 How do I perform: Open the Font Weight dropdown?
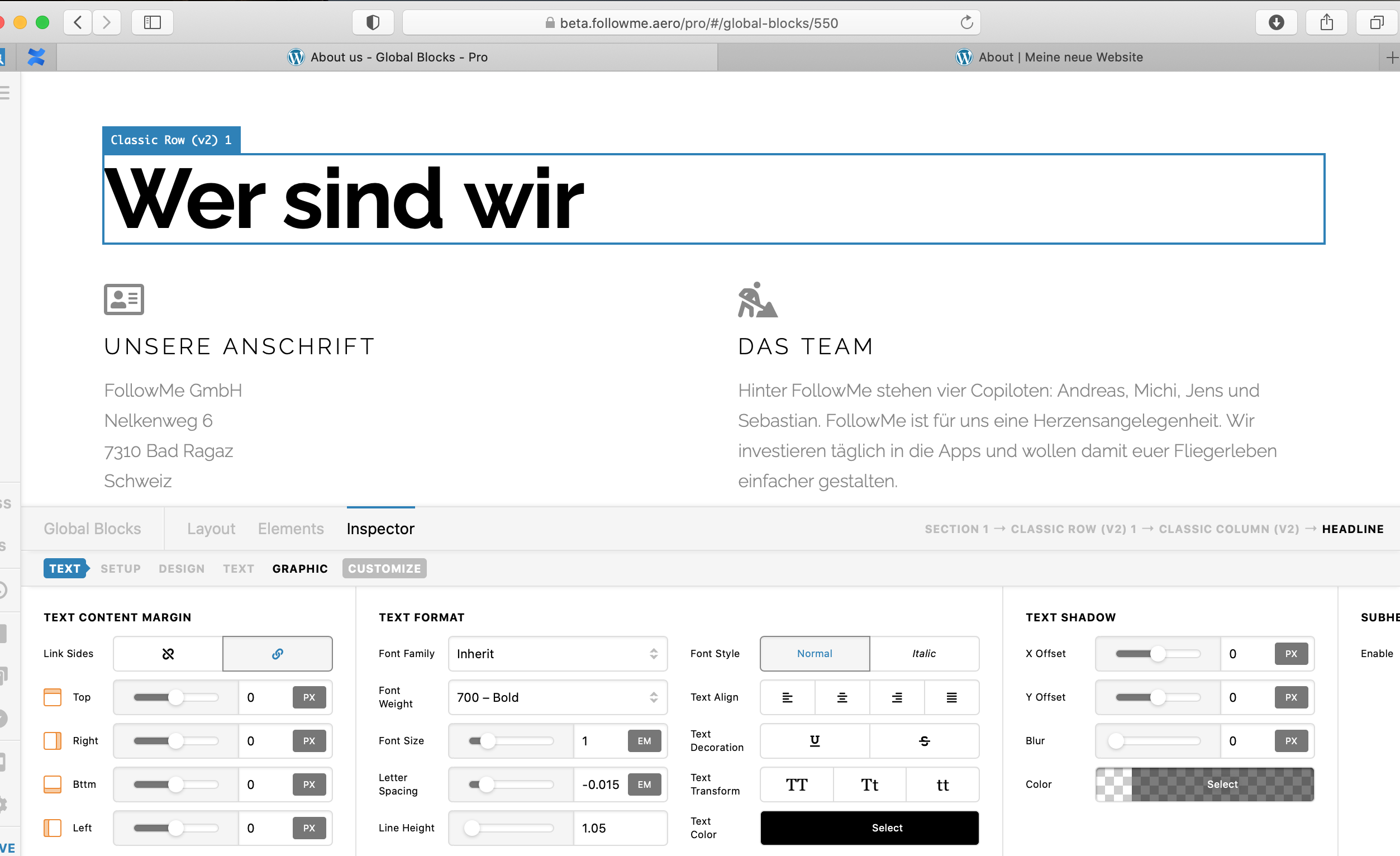click(x=557, y=697)
